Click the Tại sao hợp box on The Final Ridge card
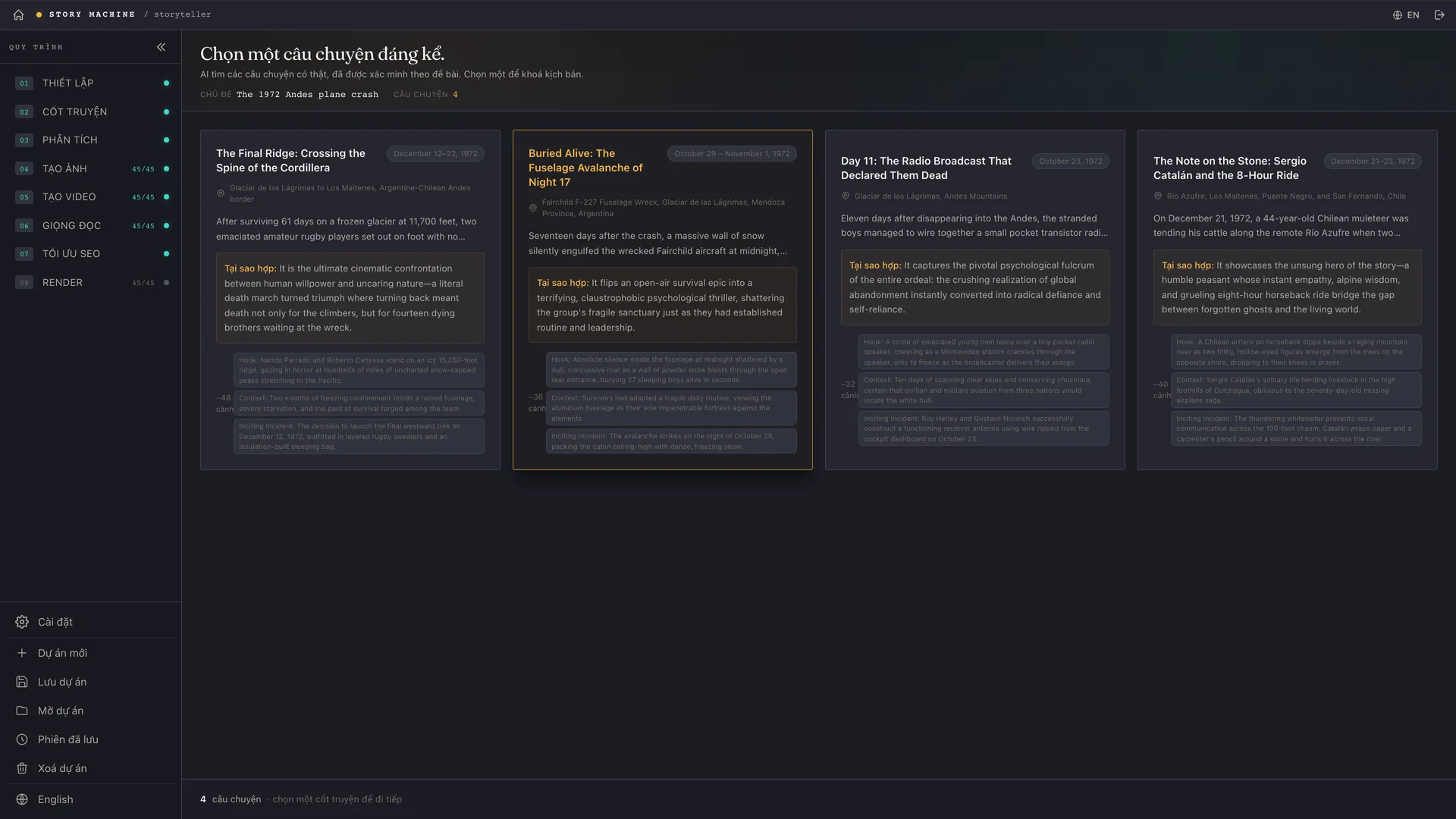Image resolution: width=1456 pixels, height=819 pixels. (350, 298)
